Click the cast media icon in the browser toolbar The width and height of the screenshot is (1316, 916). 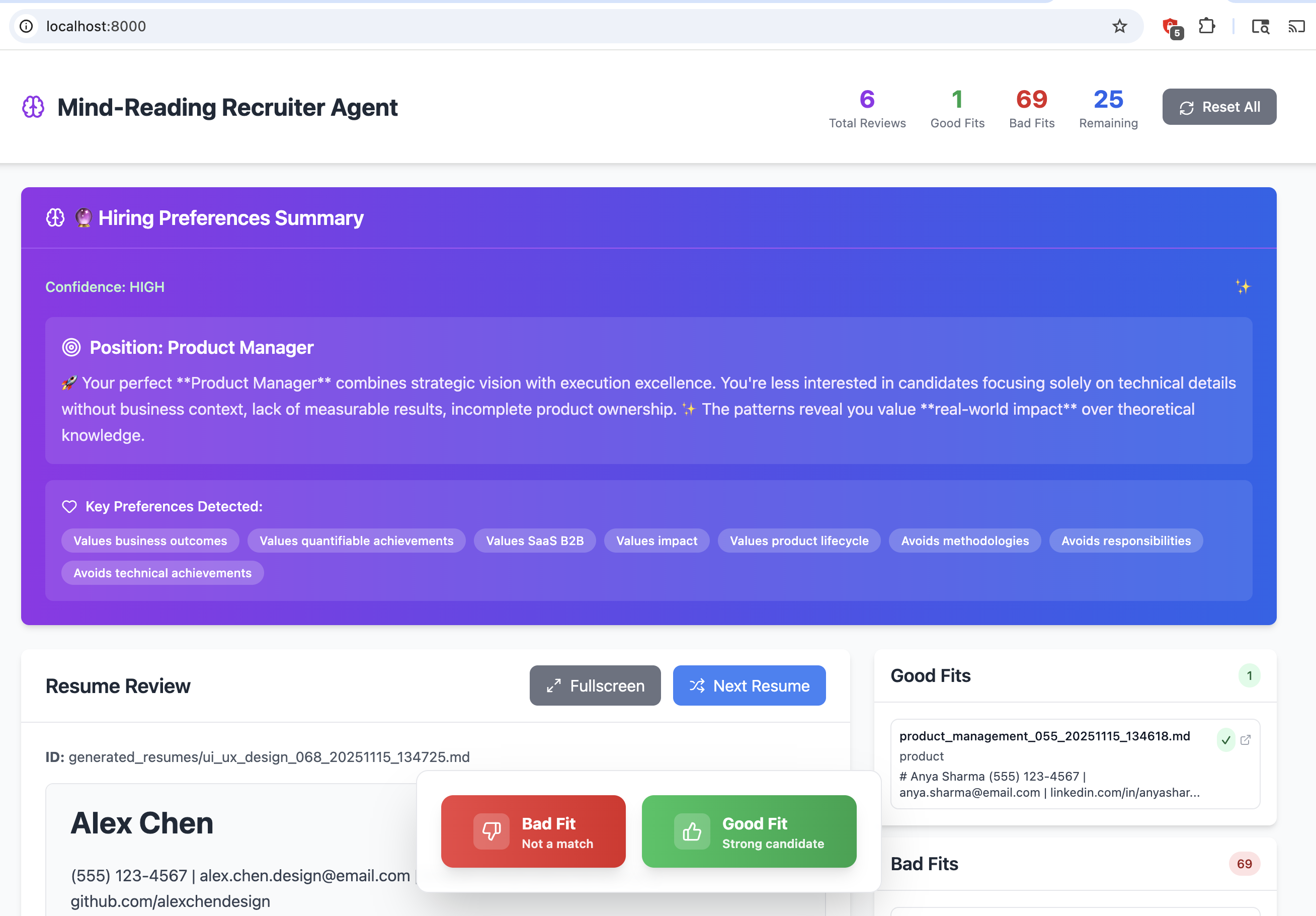pyautogui.click(x=1296, y=26)
